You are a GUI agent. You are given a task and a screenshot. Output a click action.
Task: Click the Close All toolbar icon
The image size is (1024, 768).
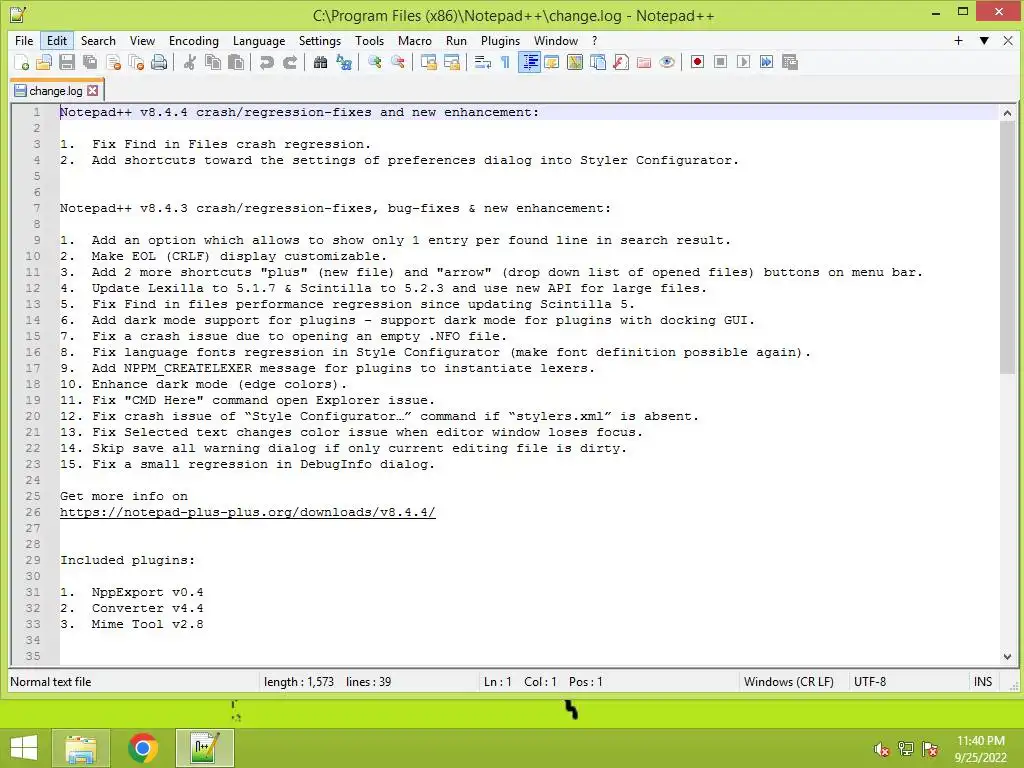tap(136, 62)
